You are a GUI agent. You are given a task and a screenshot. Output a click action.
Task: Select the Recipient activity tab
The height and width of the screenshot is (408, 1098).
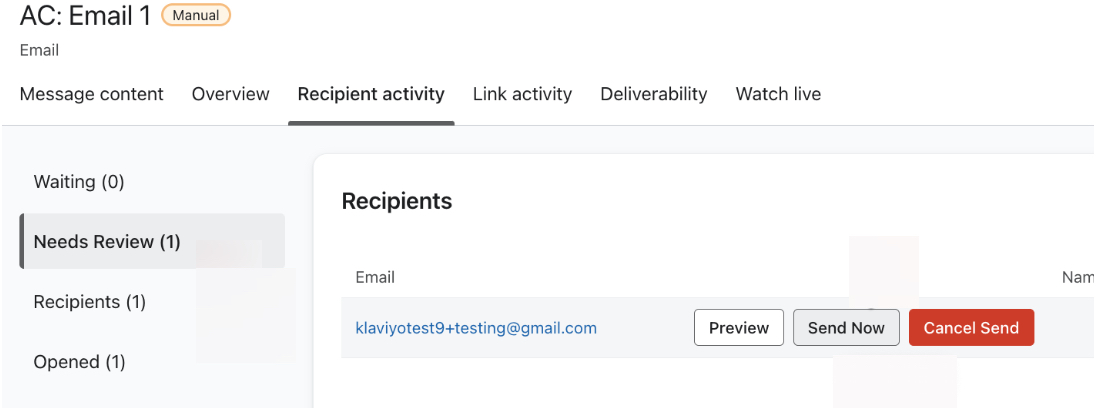371,94
